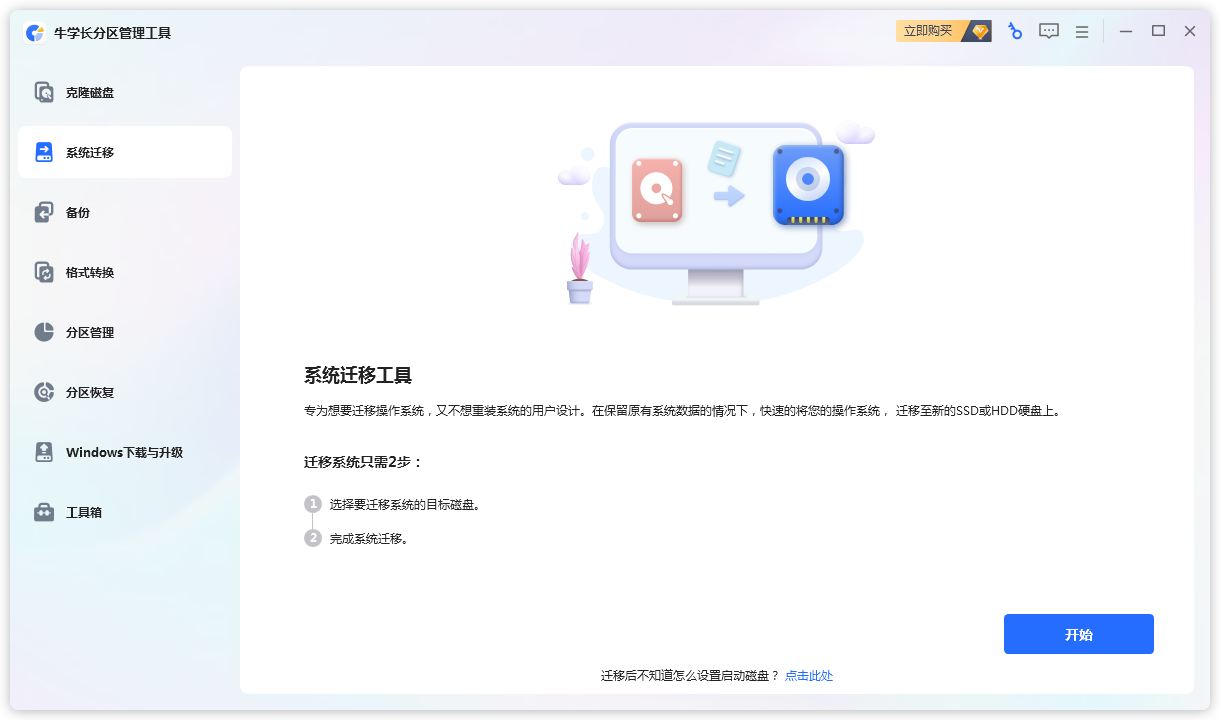Open 分区管理 pie chart icon
The width and height of the screenshot is (1221, 721).
45,333
